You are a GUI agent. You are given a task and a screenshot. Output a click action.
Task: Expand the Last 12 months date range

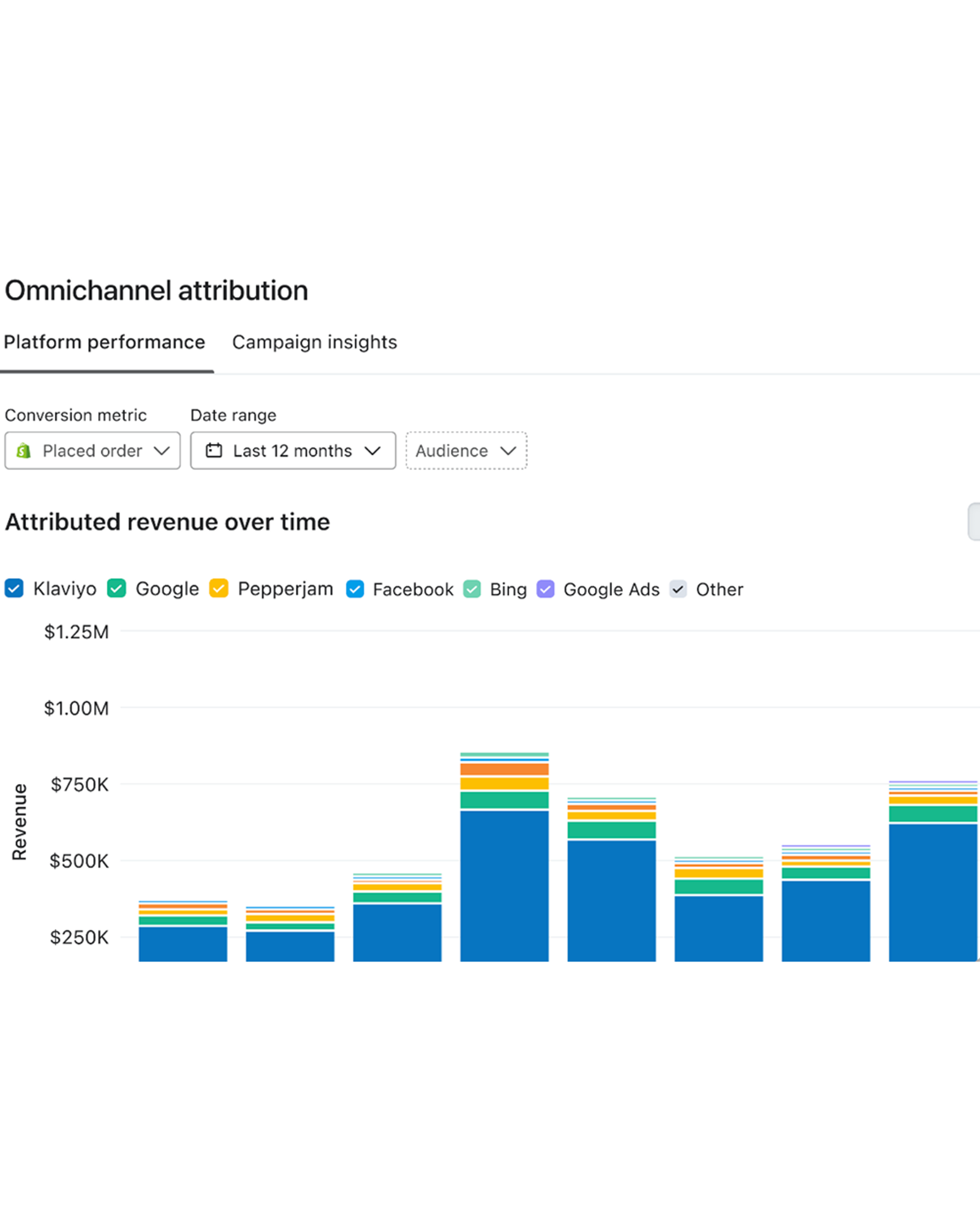click(293, 451)
